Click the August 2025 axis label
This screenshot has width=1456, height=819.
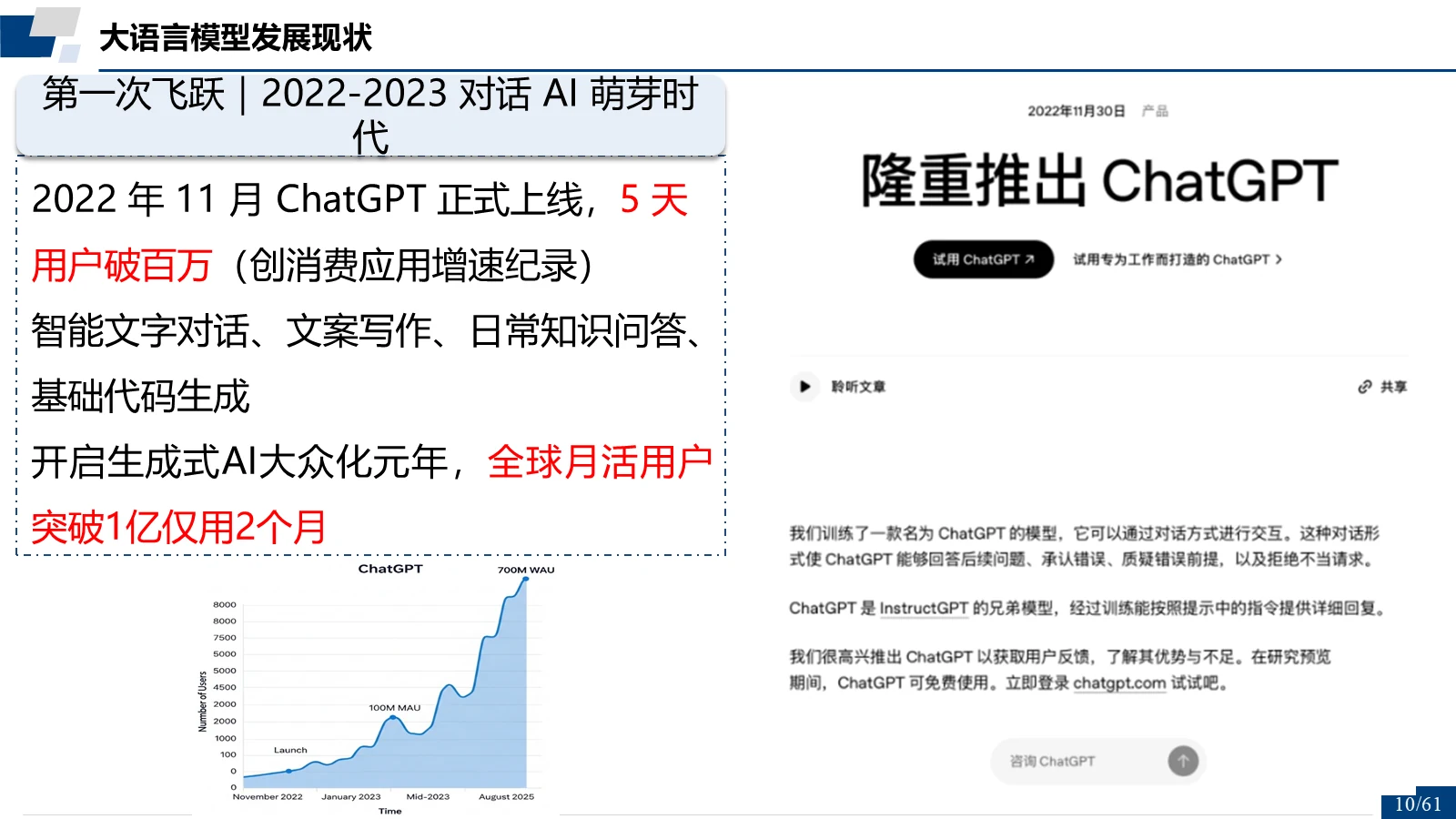coord(507,796)
